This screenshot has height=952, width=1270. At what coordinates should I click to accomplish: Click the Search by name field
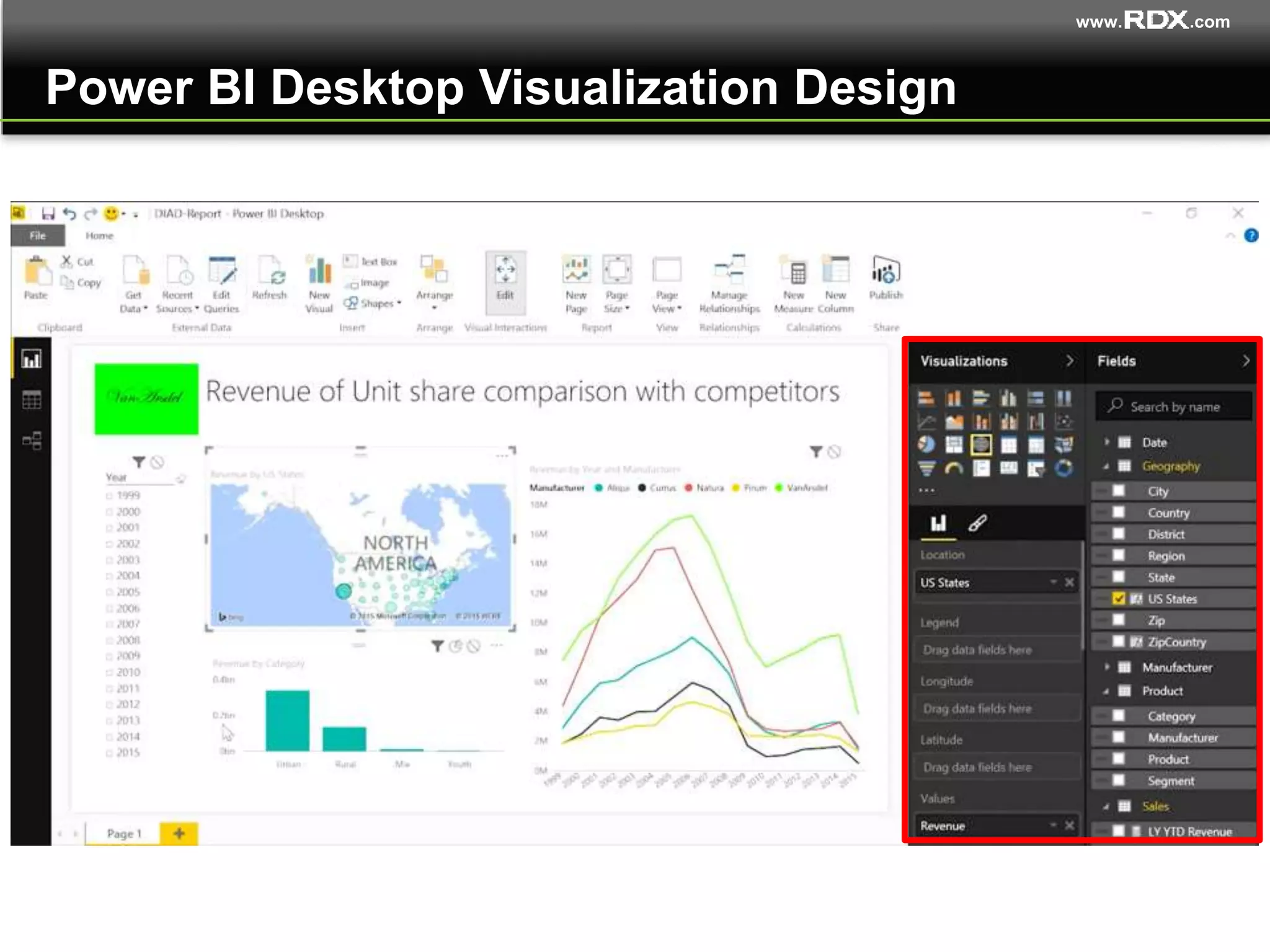pos(1173,407)
